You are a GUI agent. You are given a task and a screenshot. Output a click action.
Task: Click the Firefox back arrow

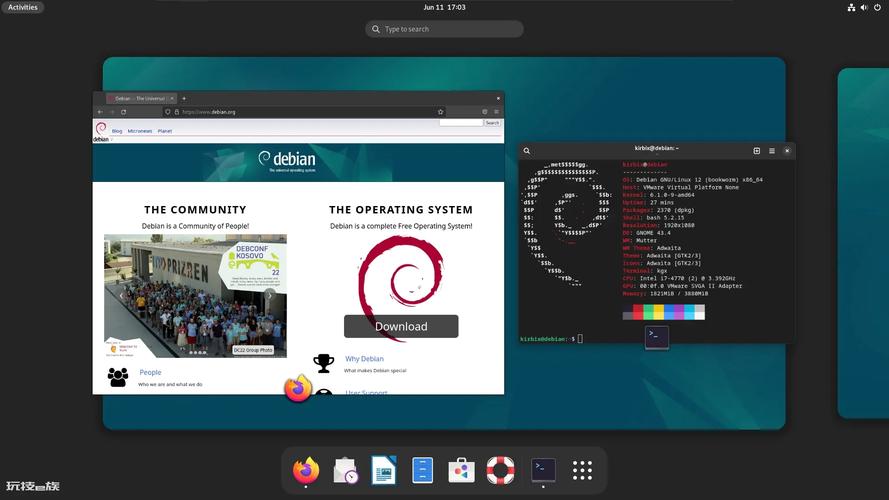coord(100,112)
